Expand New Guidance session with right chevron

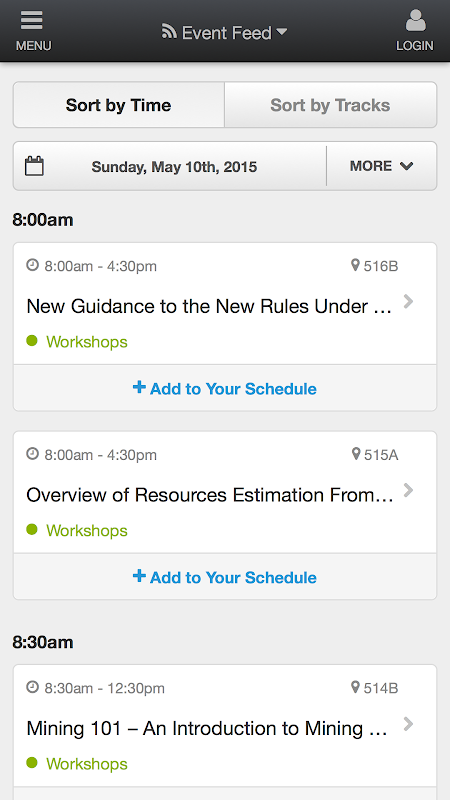[x=408, y=302]
